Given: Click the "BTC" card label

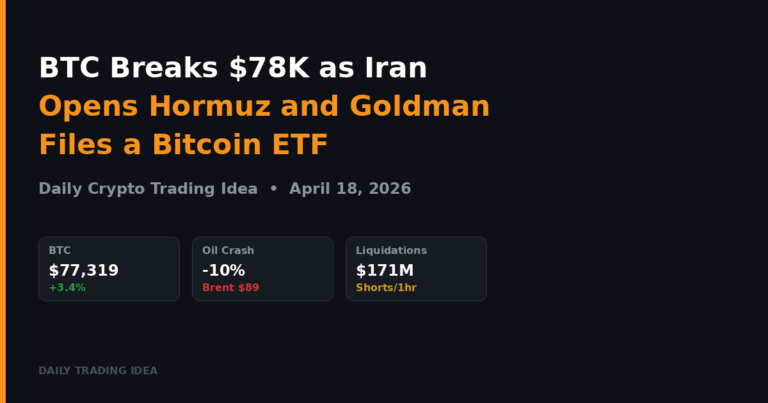Looking at the screenshot, I should (60, 250).
